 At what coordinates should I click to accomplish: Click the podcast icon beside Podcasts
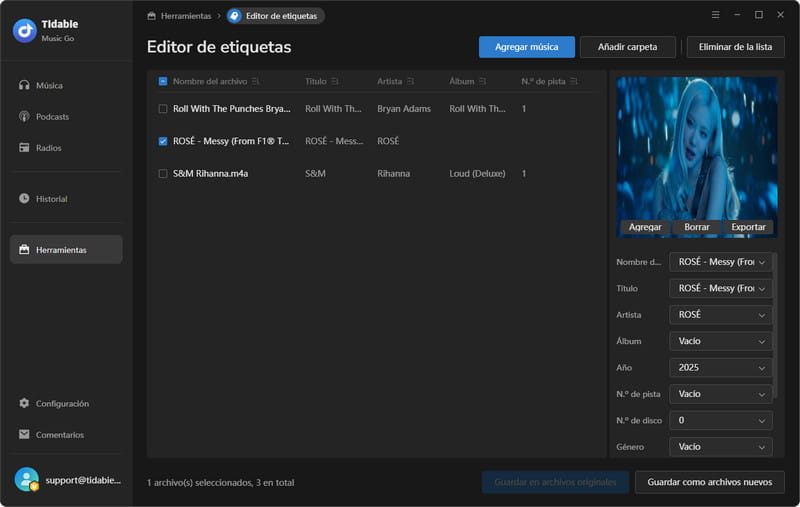pyautogui.click(x=24, y=116)
